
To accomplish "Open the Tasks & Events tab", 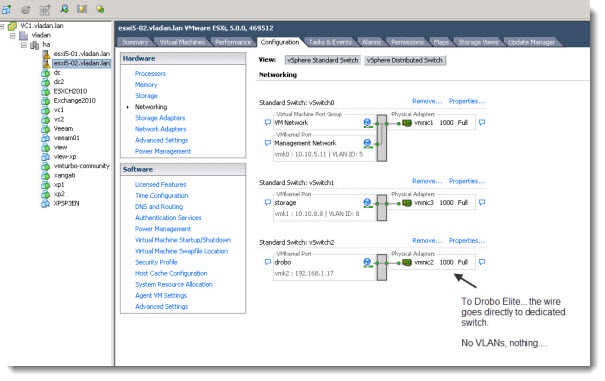I will [330, 42].
